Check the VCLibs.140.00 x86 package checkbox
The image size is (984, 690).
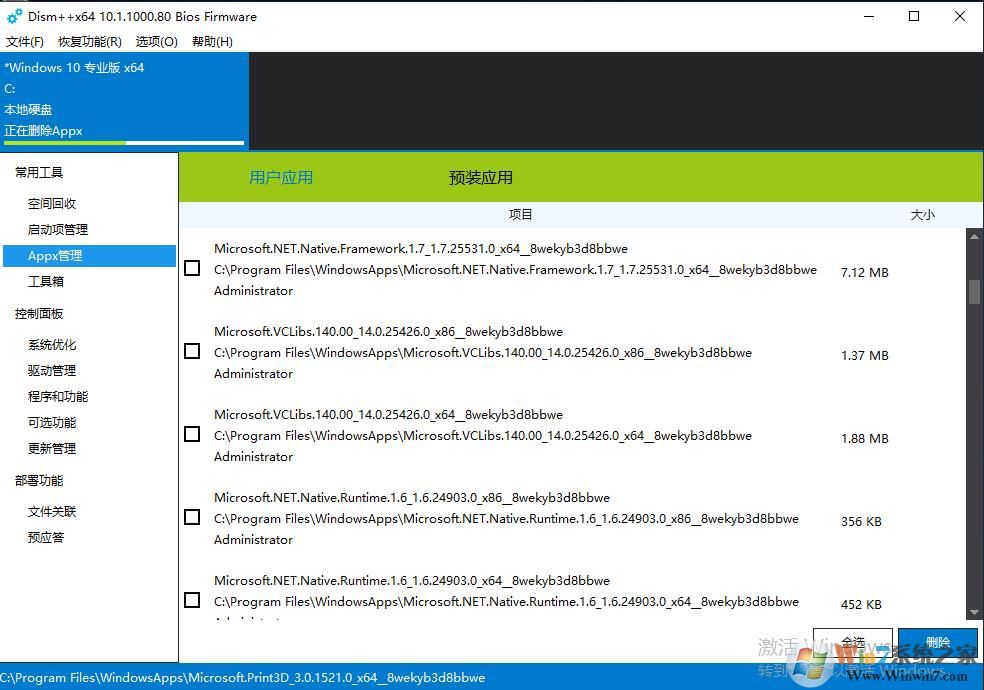click(192, 351)
